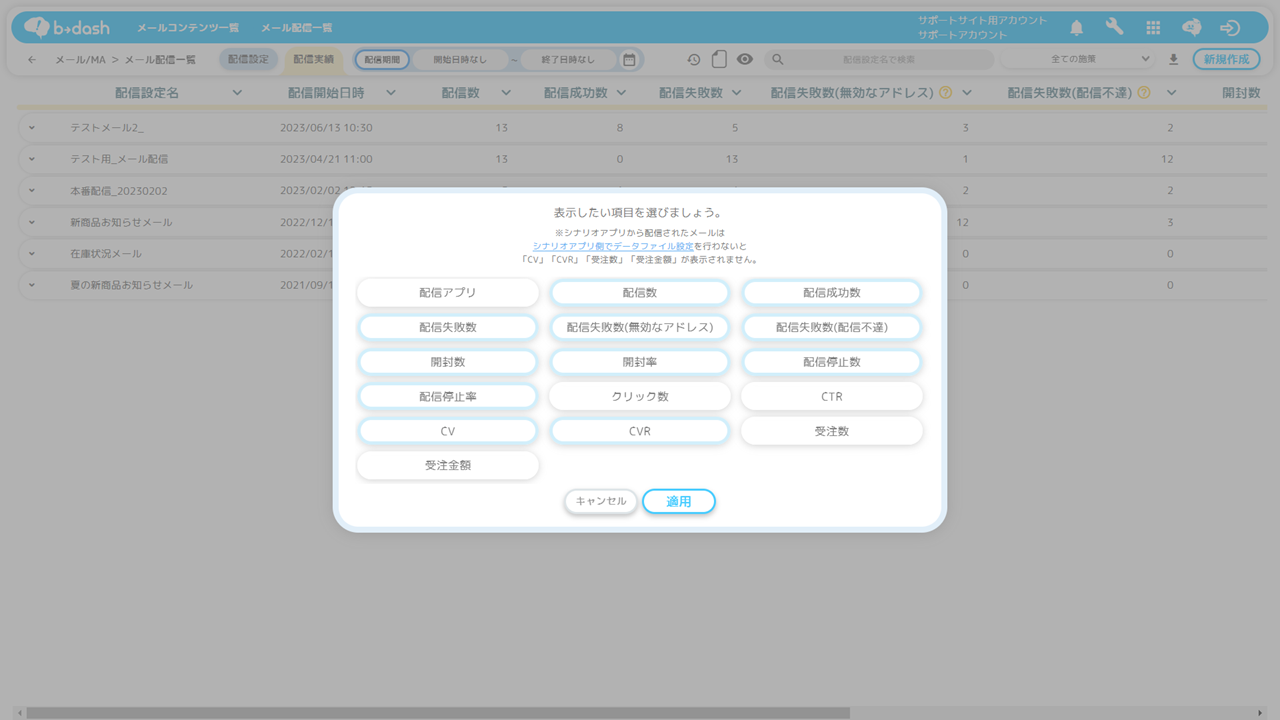
Task: Open the calendar icon for delivery period
Action: [x=629, y=60]
